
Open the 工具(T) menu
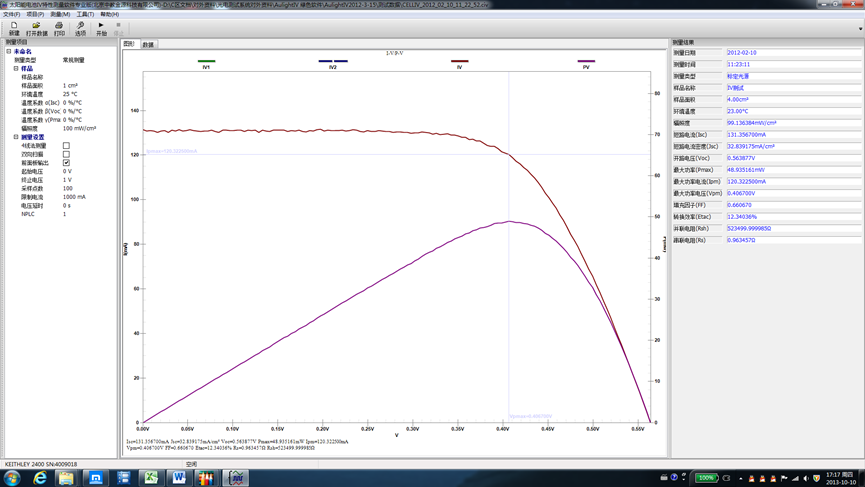[x=85, y=15]
